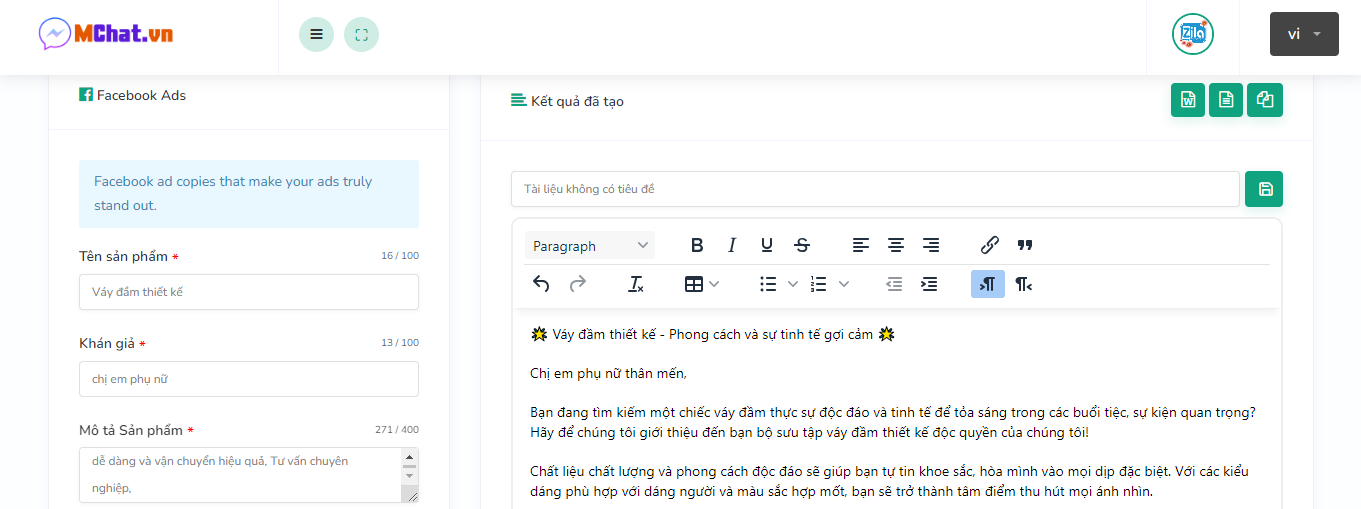Click the product description scrollbar up arrow
1361x509 pixels.
tap(408, 457)
